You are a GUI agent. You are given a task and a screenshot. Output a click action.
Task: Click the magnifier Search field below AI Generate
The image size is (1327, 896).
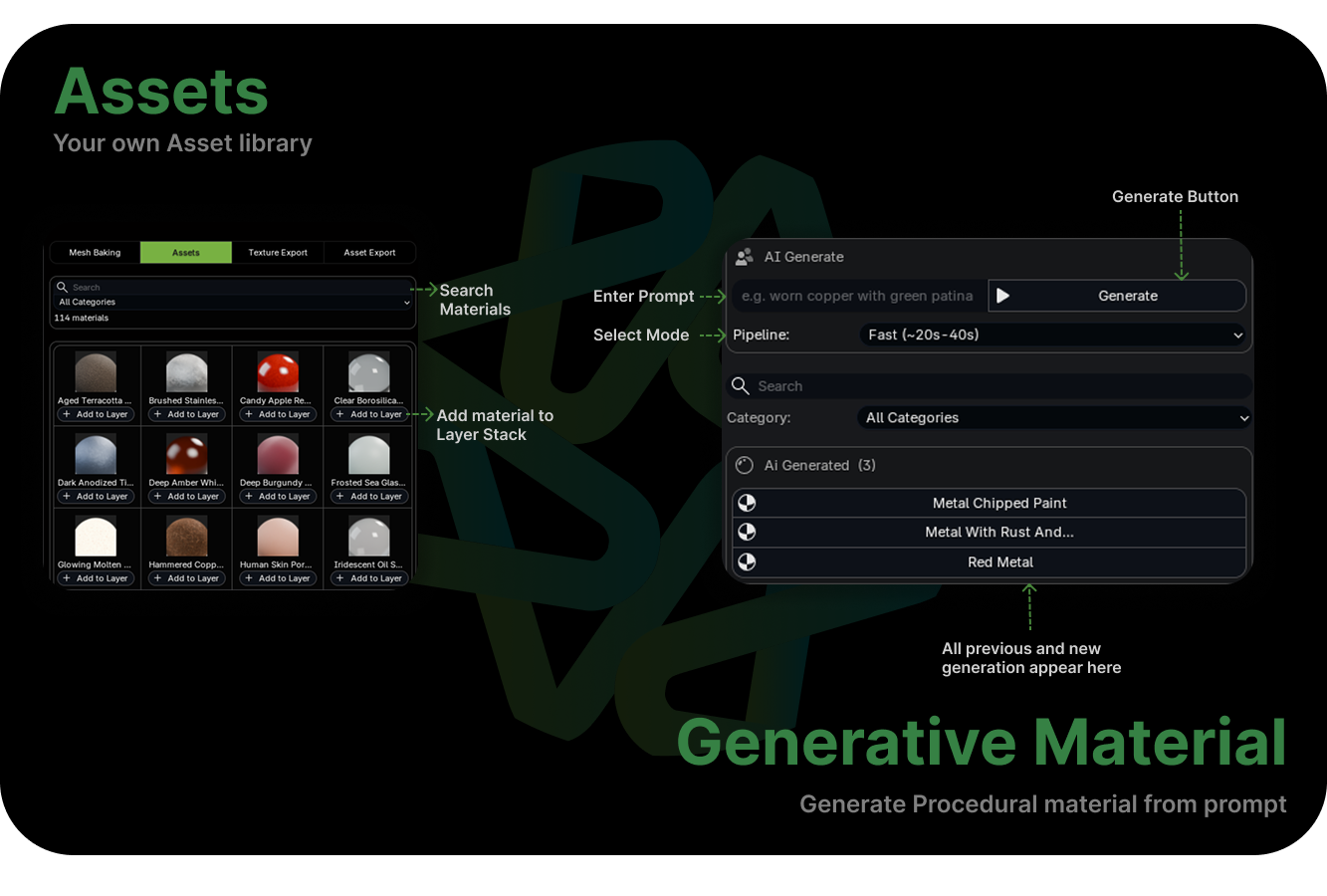(x=989, y=386)
